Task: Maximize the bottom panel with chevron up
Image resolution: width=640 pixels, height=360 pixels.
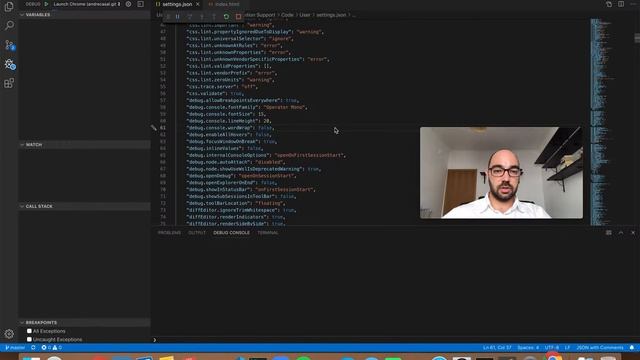Action: pos(621,233)
